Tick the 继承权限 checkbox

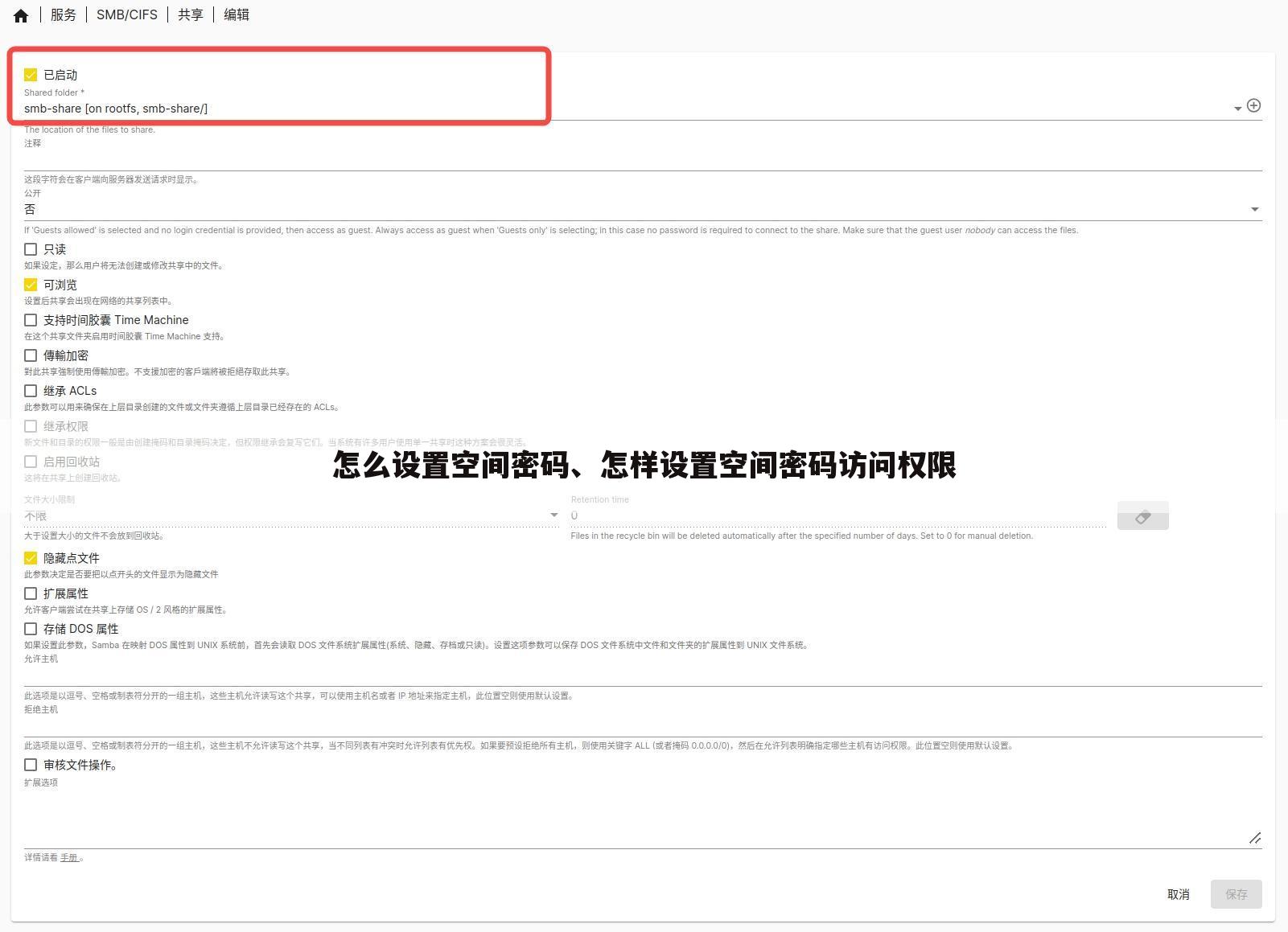click(x=31, y=426)
